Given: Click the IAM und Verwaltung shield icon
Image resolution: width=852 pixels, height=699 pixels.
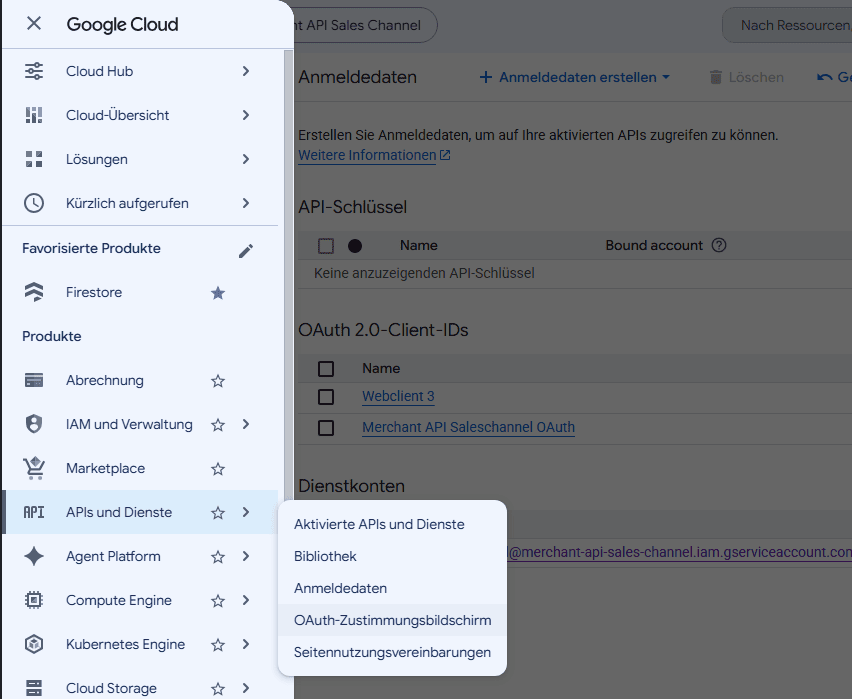Looking at the screenshot, I should (x=34, y=424).
